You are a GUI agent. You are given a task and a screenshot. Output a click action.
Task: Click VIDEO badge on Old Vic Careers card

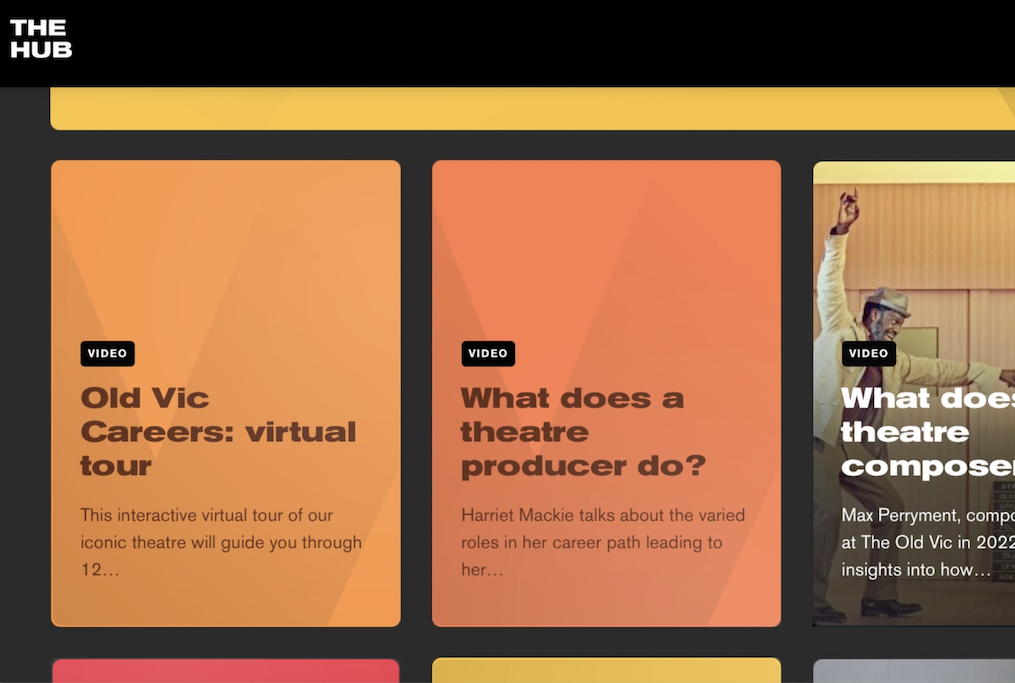(x=107, y=353)
